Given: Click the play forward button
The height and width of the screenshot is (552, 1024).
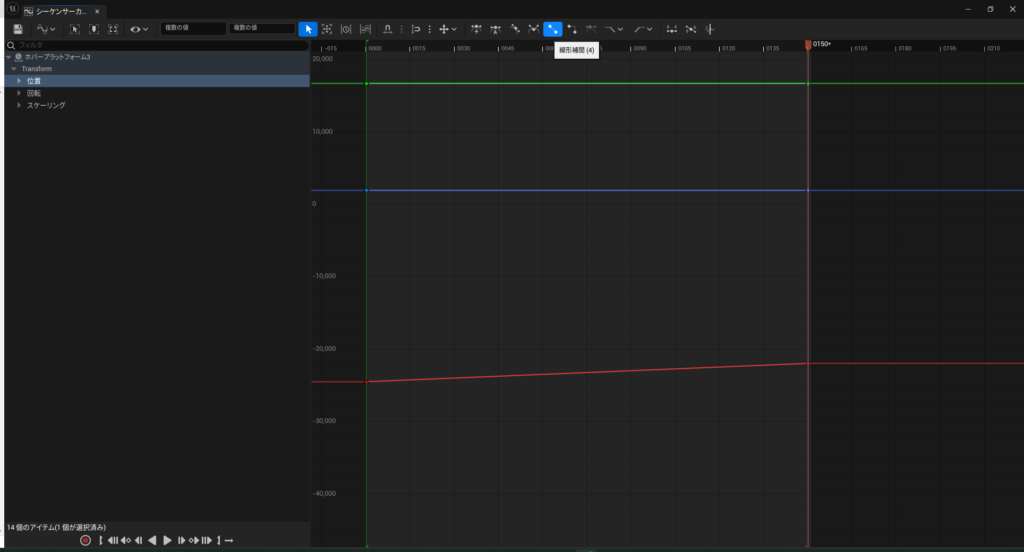Looking at the screenshot, I should pos(167,540).
